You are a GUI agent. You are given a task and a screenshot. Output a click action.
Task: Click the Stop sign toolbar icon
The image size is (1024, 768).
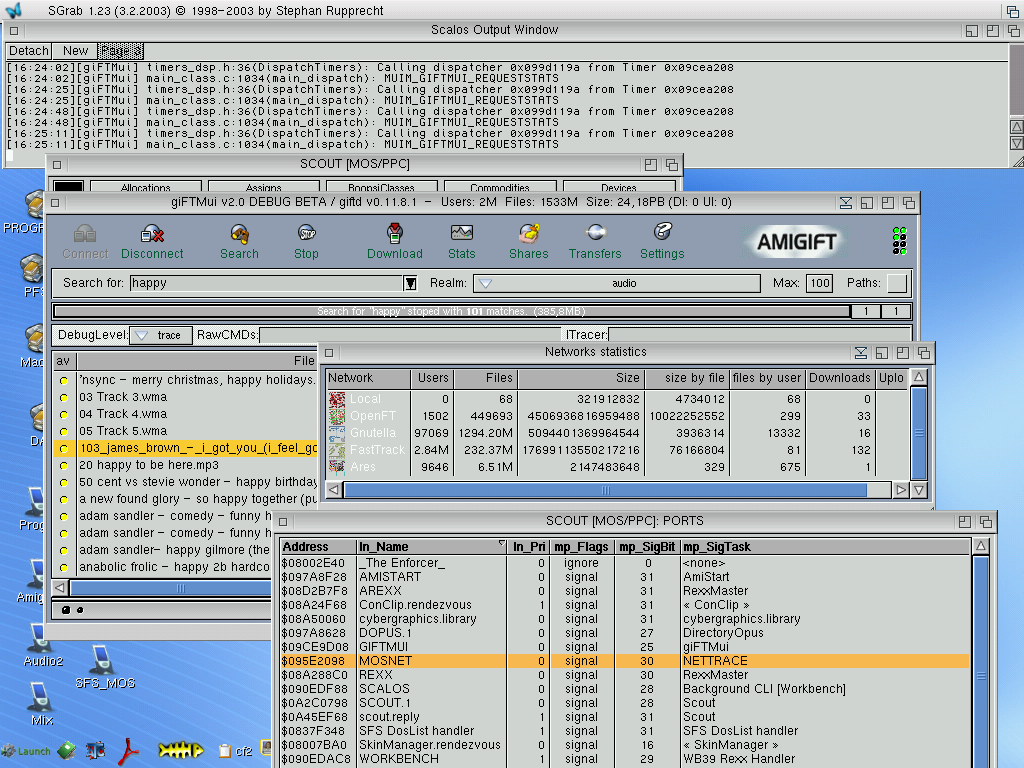[306, 232]
